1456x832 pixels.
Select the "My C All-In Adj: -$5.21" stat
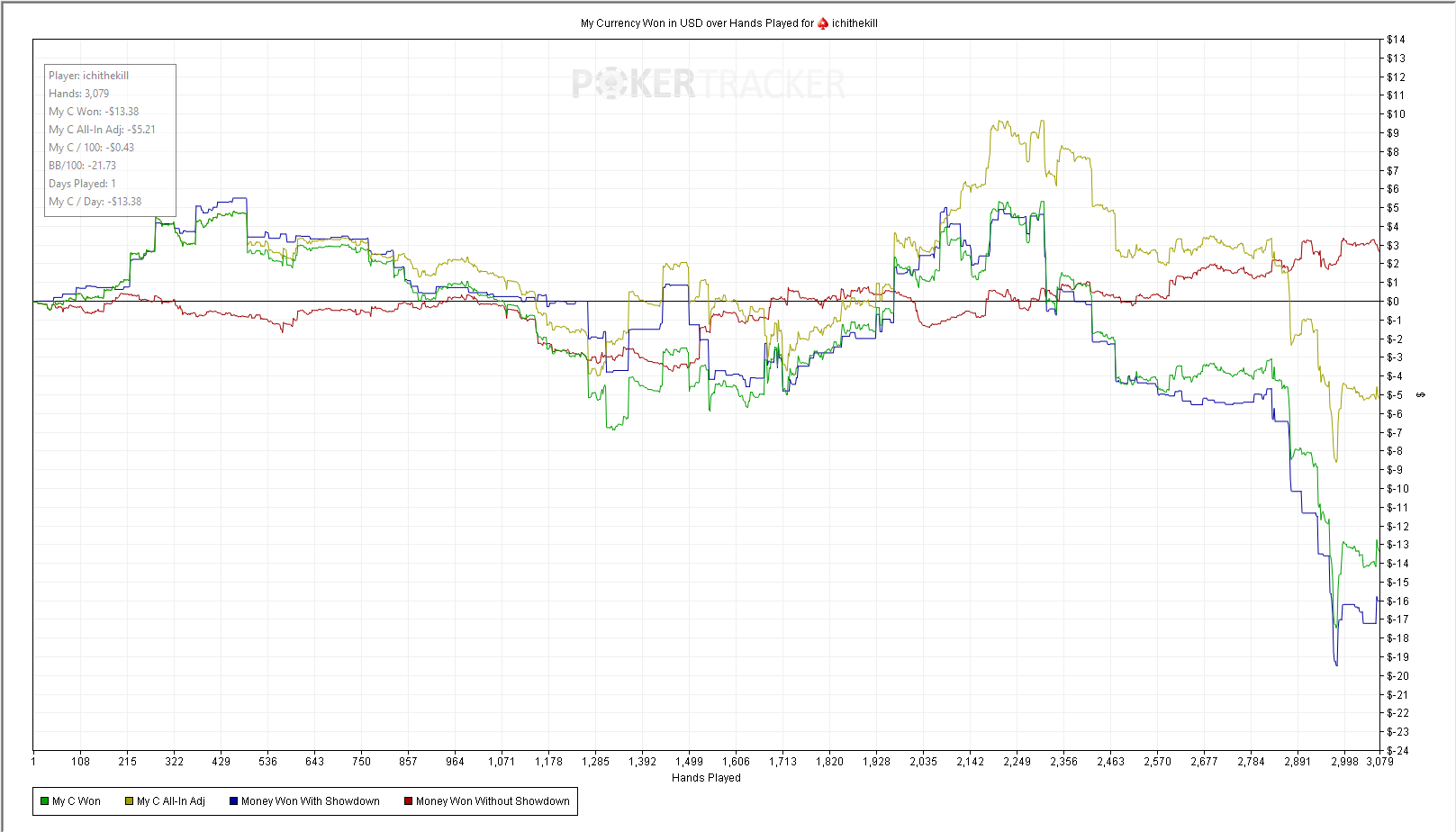pos(102,130)
